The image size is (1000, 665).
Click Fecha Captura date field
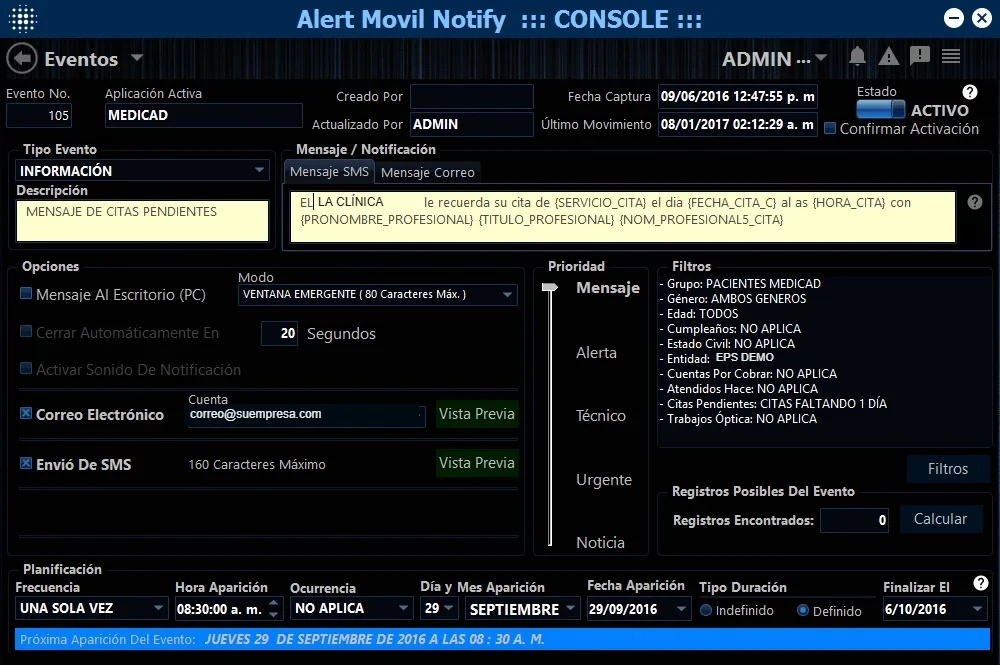[737, 96]
